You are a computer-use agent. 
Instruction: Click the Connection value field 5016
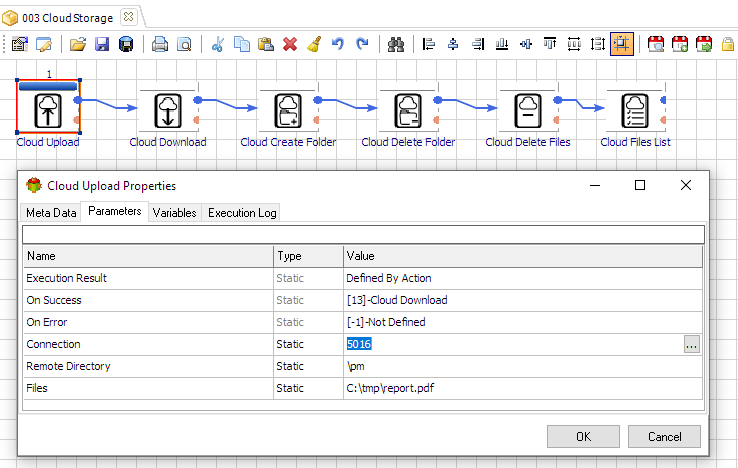click(514, 344)
